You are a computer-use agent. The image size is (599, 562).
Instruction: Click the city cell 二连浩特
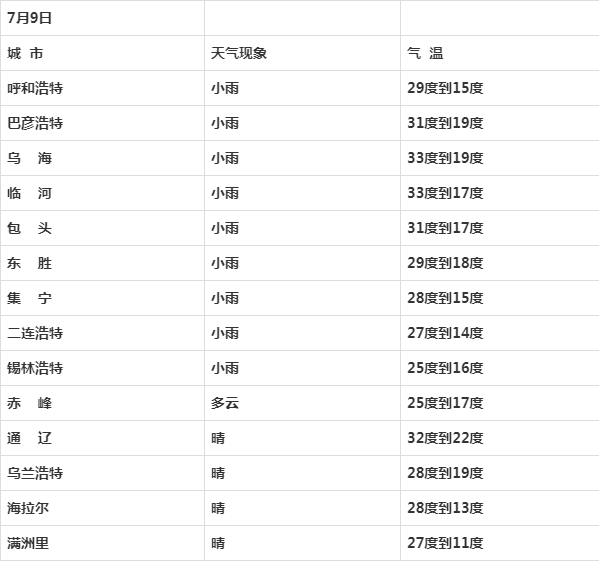click(102, 333)
